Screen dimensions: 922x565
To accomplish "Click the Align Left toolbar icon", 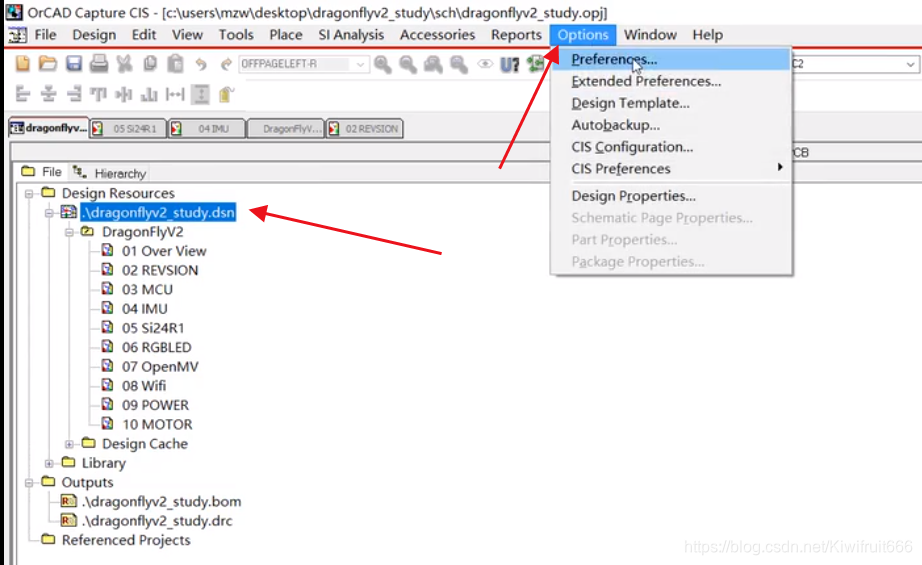I will [x=22, y=94].
